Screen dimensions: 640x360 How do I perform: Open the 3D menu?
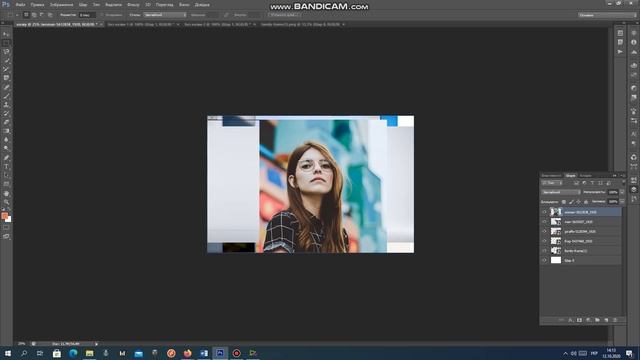(x=148, y=4)
